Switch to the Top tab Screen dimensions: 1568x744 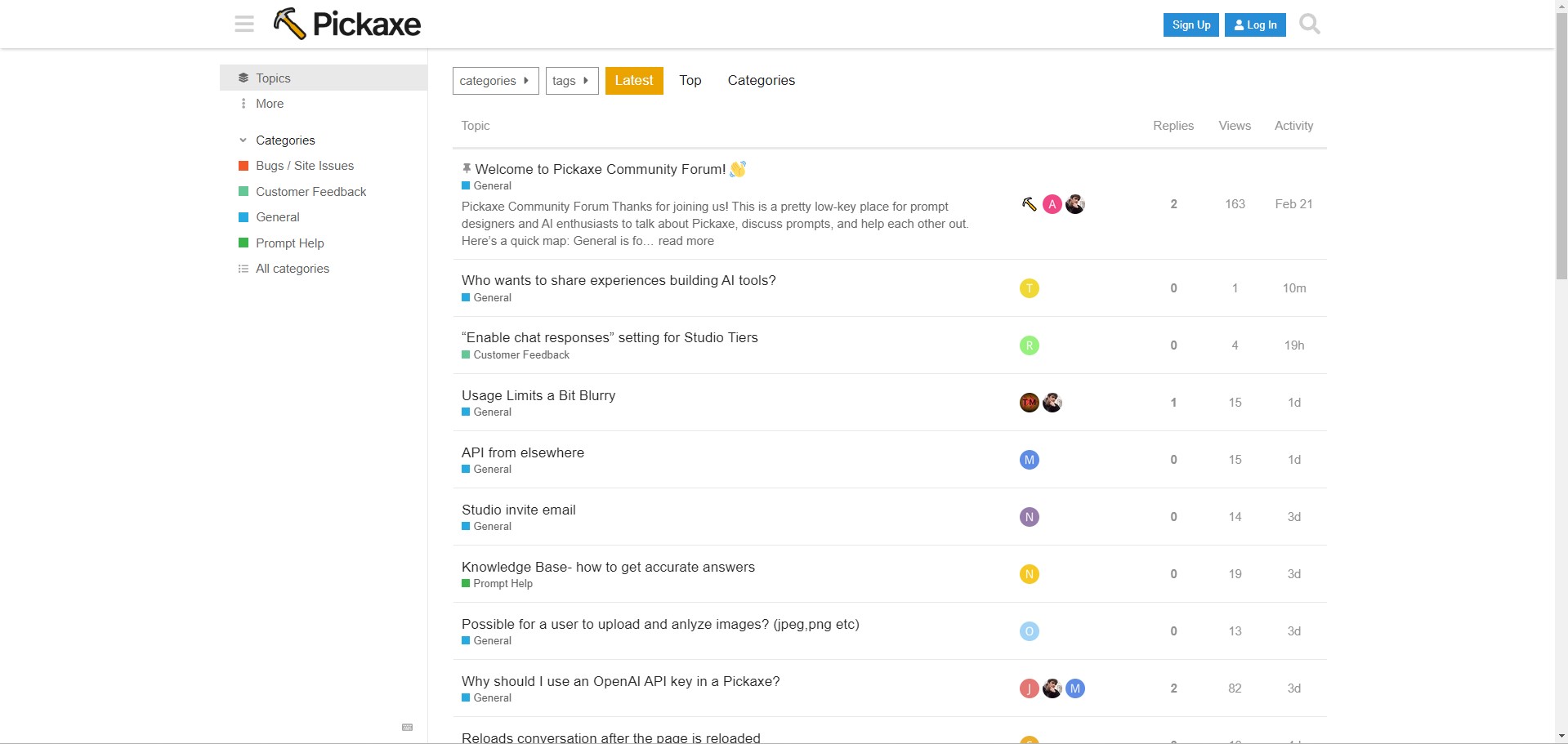point(690,81)
